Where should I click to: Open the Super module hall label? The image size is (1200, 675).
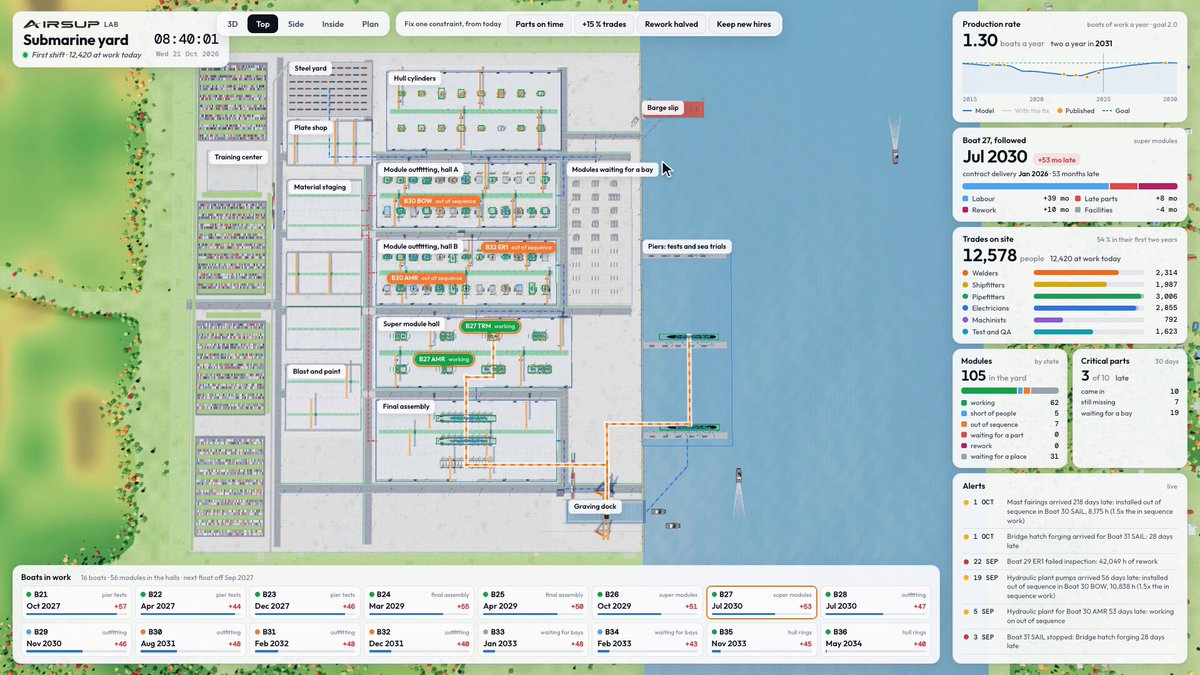[x=412, y=324]
